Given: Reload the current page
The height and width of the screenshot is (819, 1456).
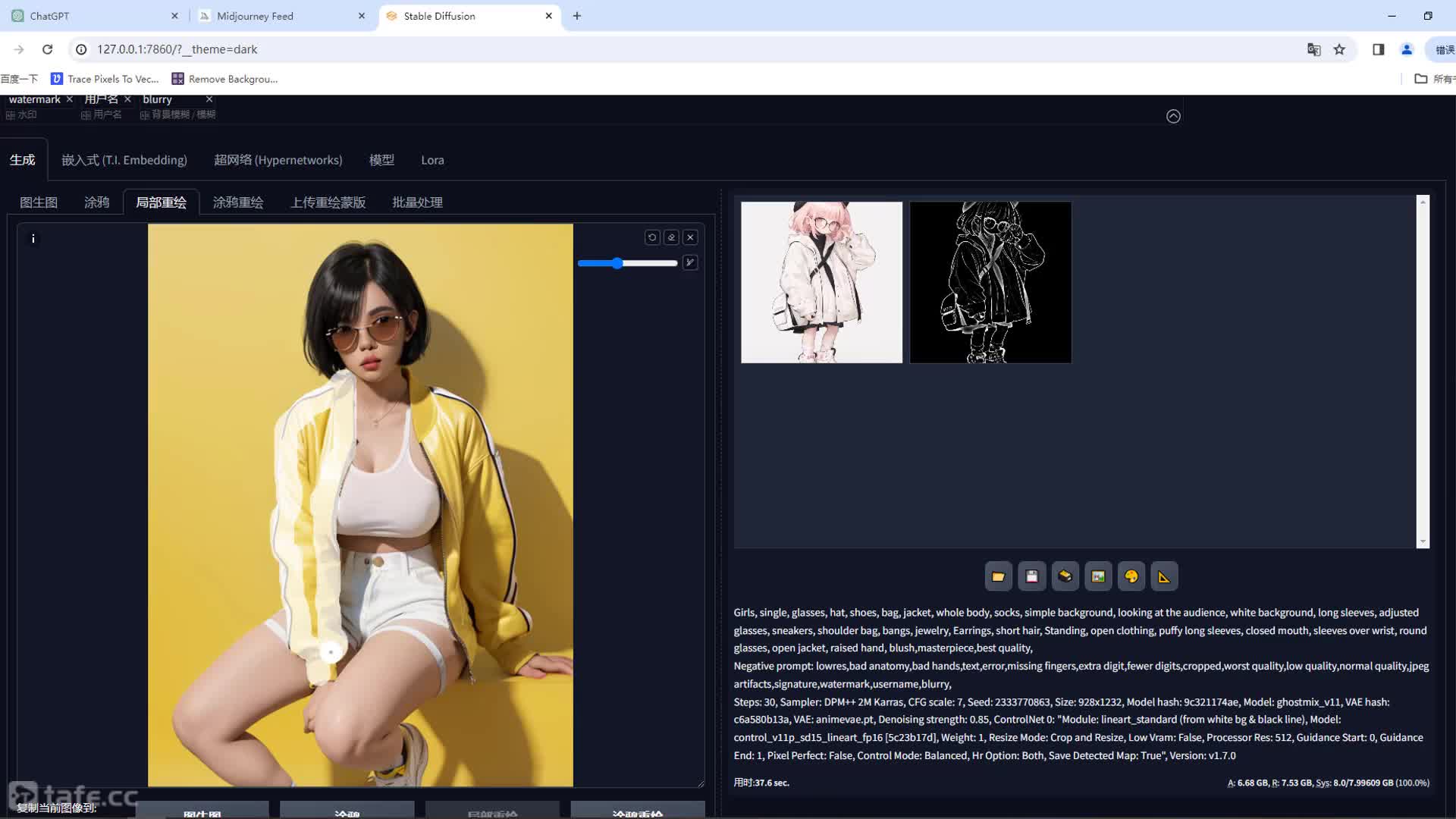Looking at the screenshot, I should [47, 49].
